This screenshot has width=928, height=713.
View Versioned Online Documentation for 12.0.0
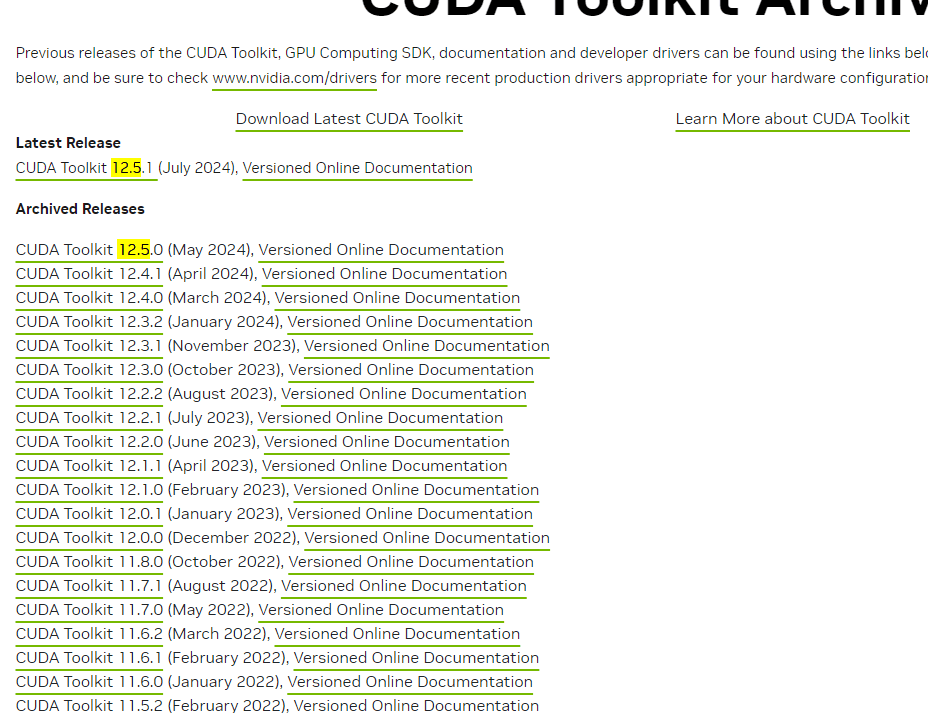(427, 537)
